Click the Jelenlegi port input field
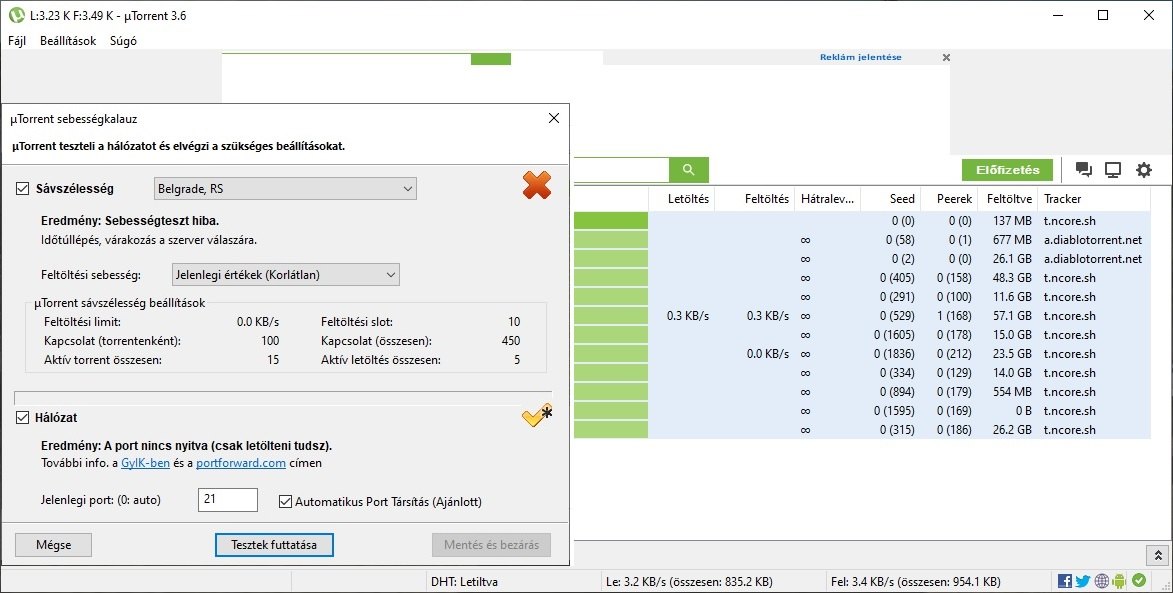 pyautogui.click(x=227, y=500)
